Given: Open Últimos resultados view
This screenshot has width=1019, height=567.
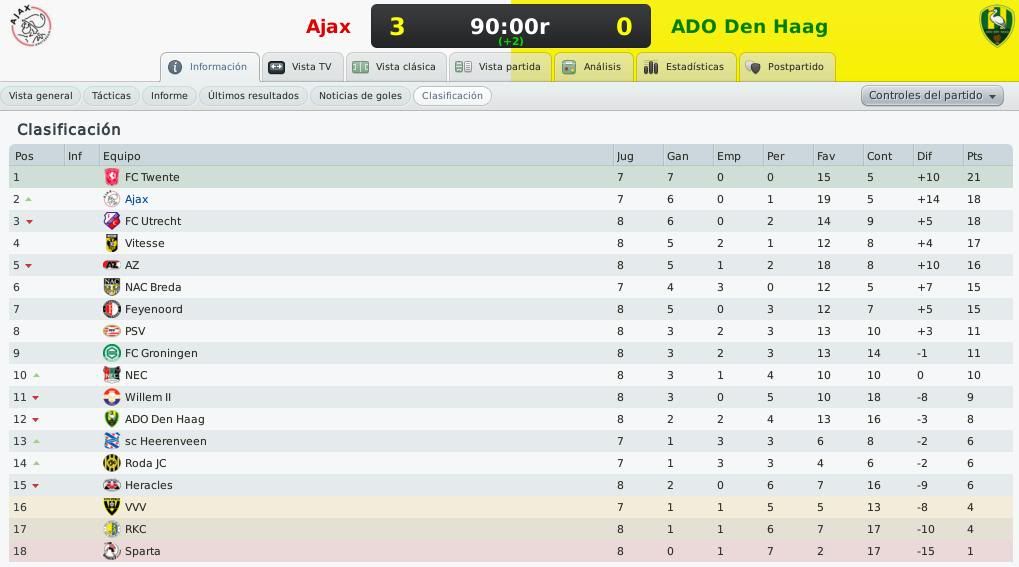Looking at the screenshot, I should pos(253,96).
